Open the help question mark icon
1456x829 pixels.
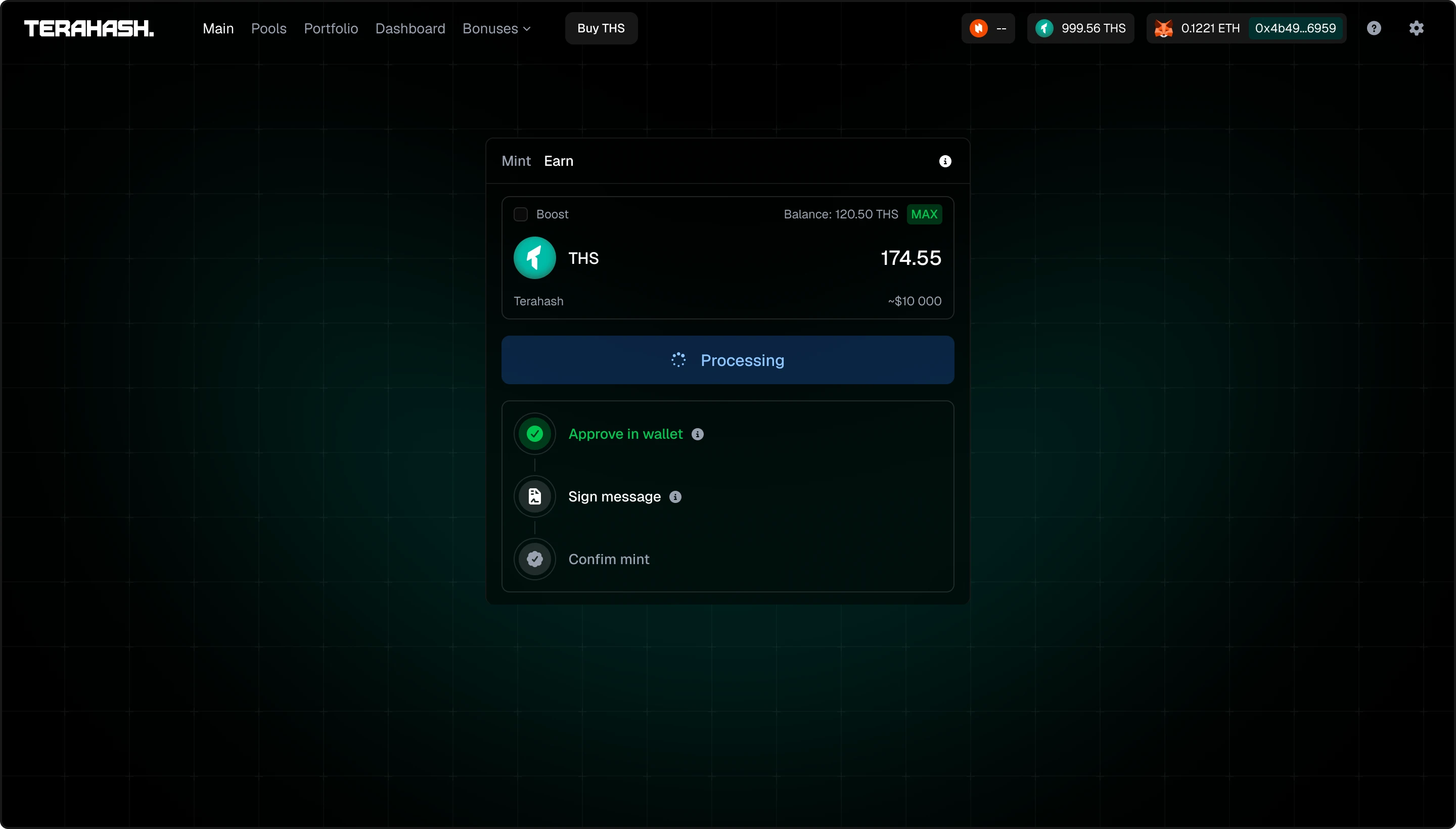pyautogui.click(x=1374, y=28)
